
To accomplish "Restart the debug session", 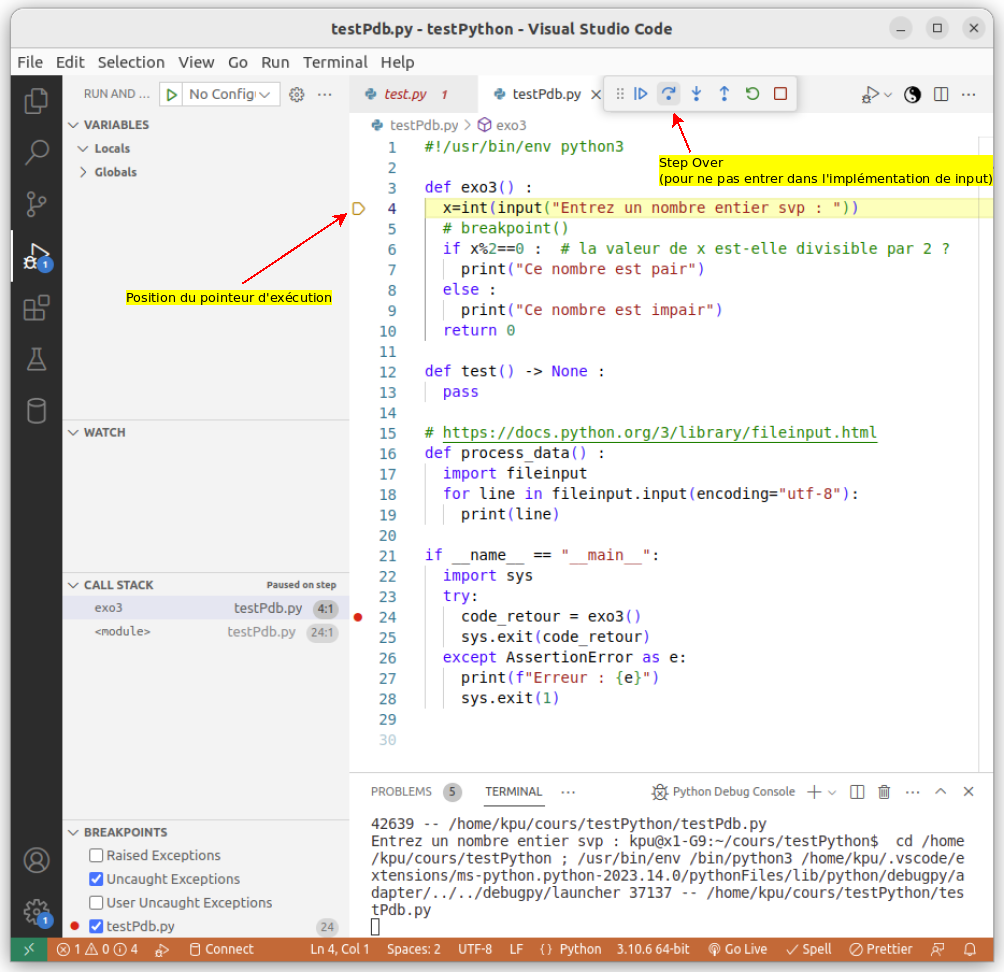I will (x=753, y=94).
